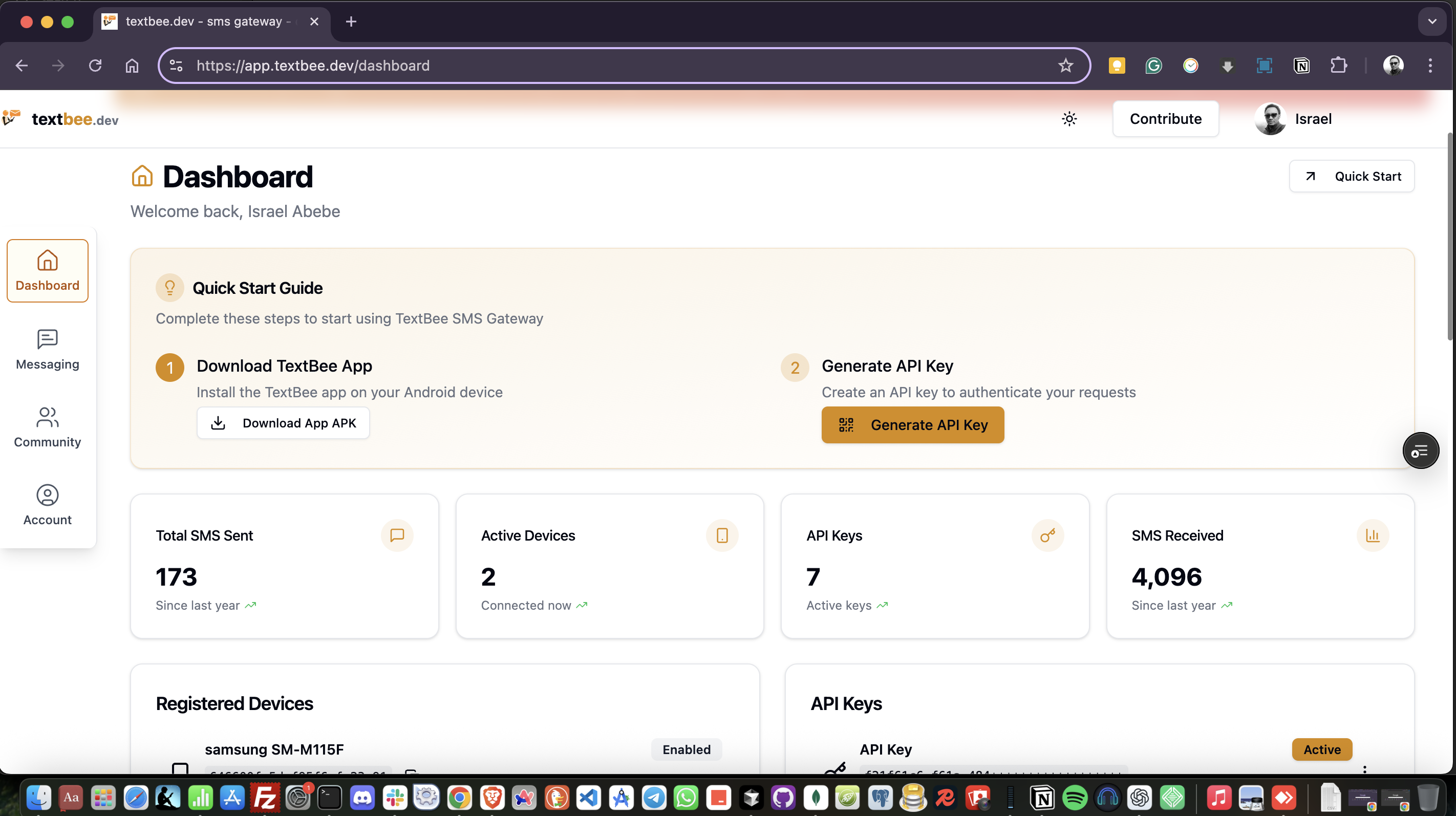The height and width of the screenshot is (816, 1456).
Task: Click the bar chart icon in SMS Received card
Action: pyautogui.click(x=1373, y=535)
